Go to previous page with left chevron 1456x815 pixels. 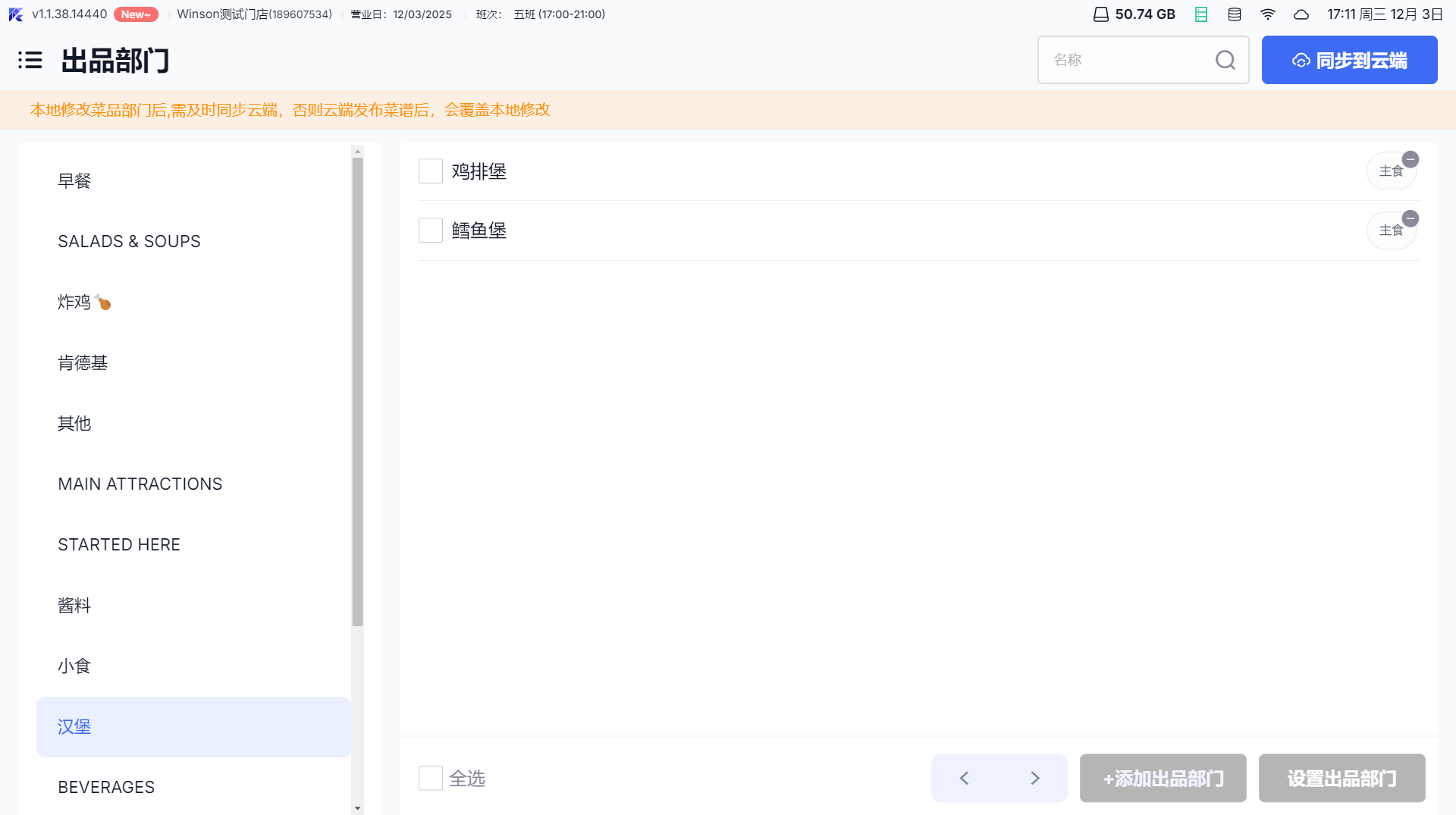tap(965, 778)
